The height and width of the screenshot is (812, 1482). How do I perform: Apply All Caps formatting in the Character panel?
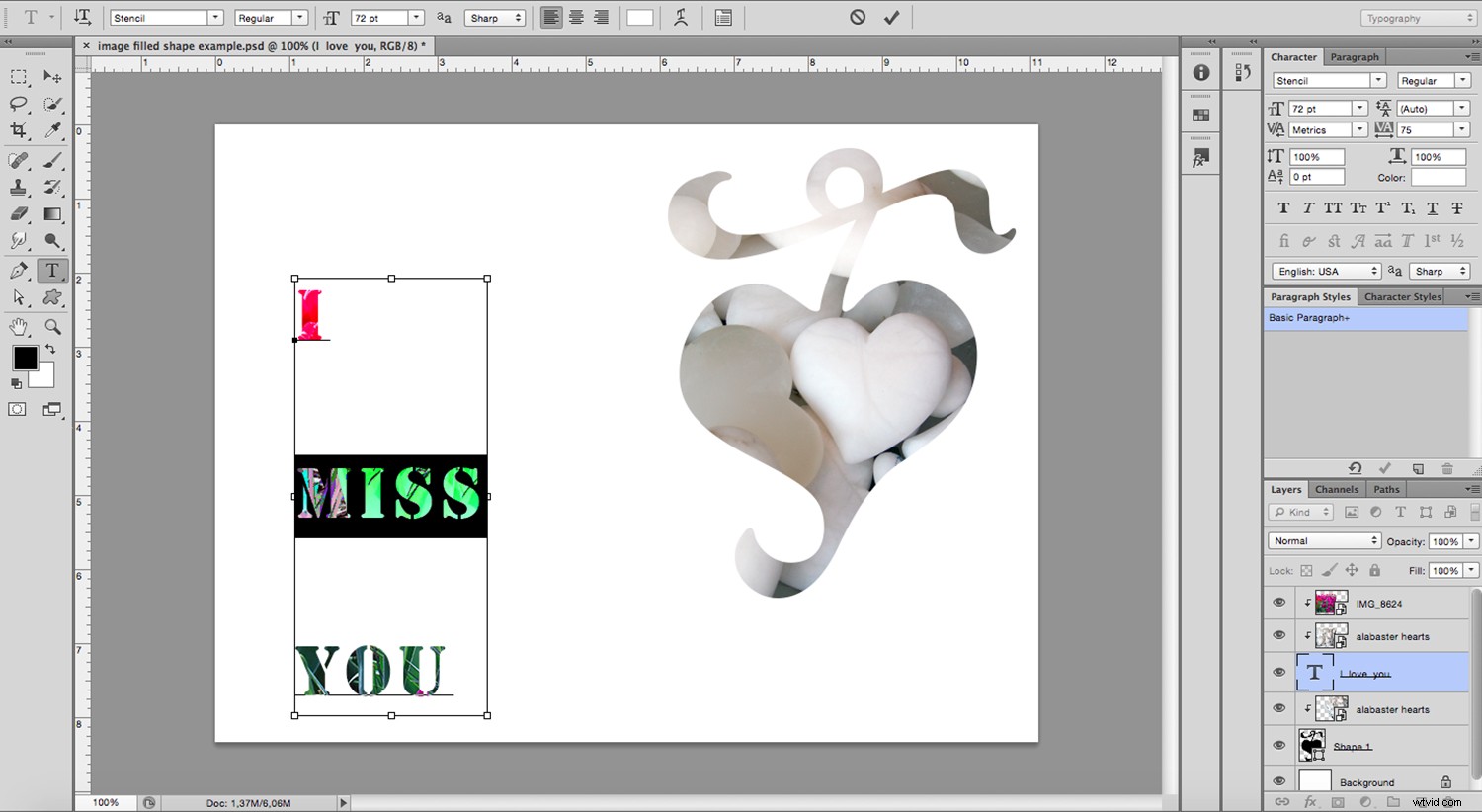click(x=1332, y=208)
